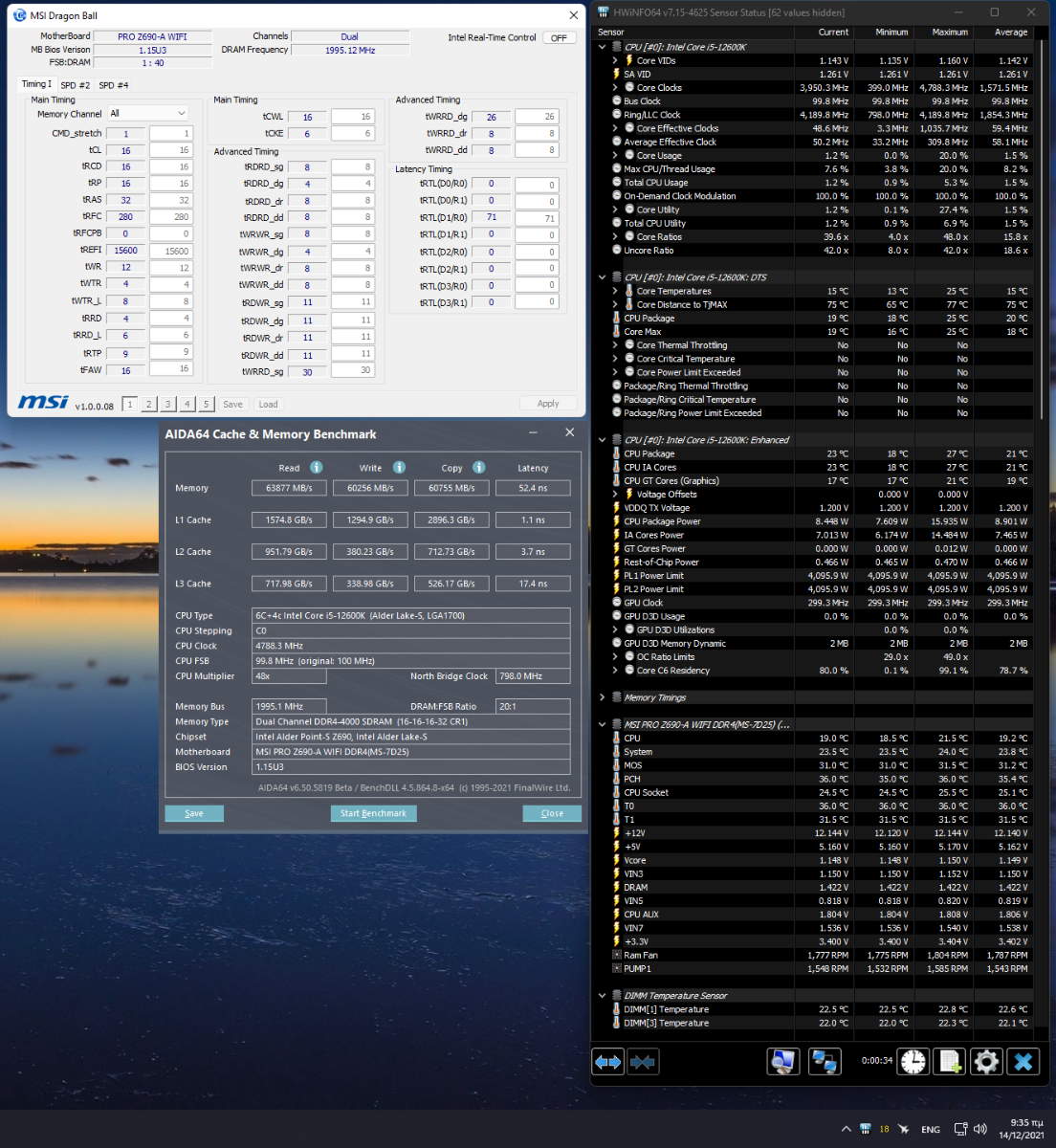Screen dimensions: 1056x1148
Task: Click Start Benchmark in AIDA64
Action: pyautogui.click(x=373, y=813)
